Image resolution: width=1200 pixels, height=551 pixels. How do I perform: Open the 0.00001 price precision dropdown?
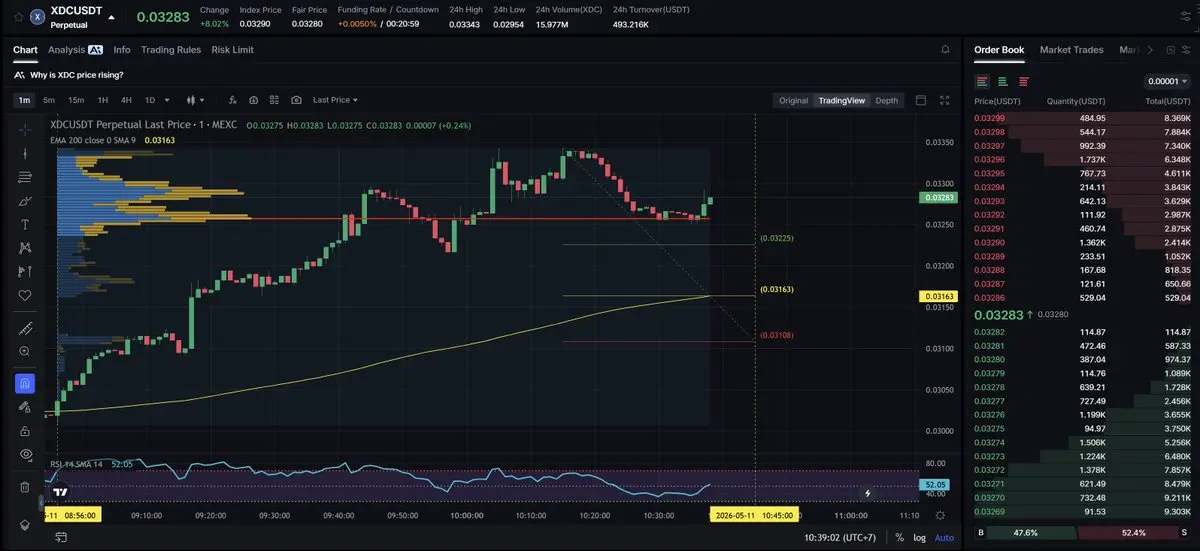1168,81
